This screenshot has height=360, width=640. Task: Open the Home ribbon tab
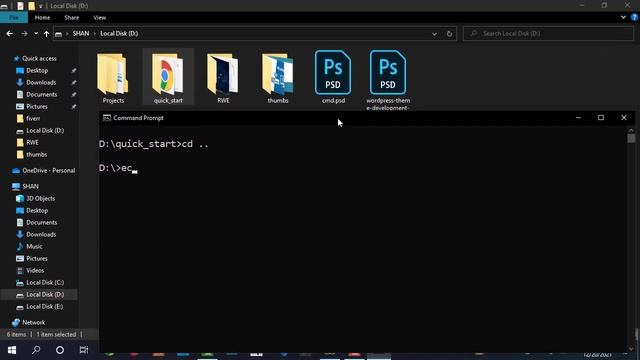[42, 18]
